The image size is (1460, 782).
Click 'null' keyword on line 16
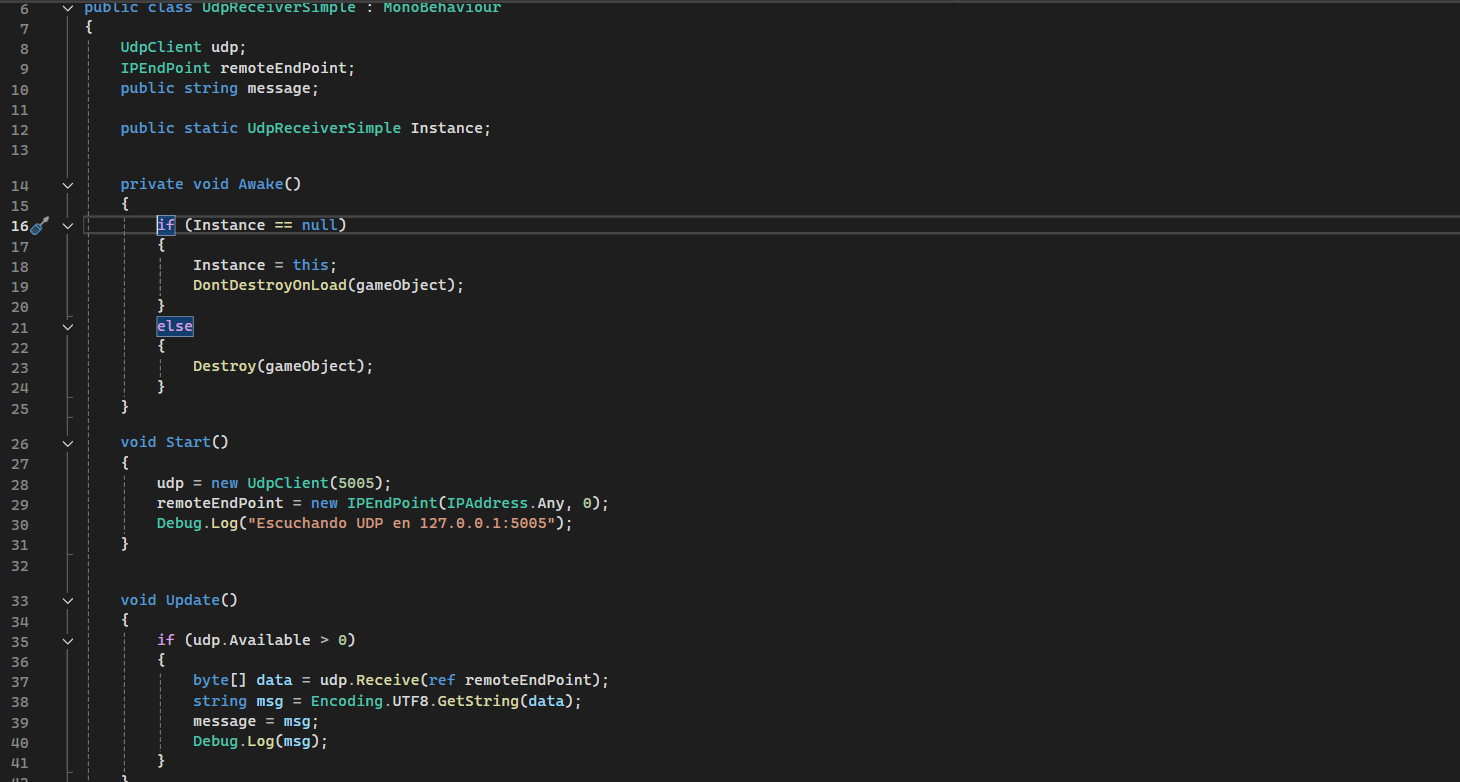click(x=319, y=225)
